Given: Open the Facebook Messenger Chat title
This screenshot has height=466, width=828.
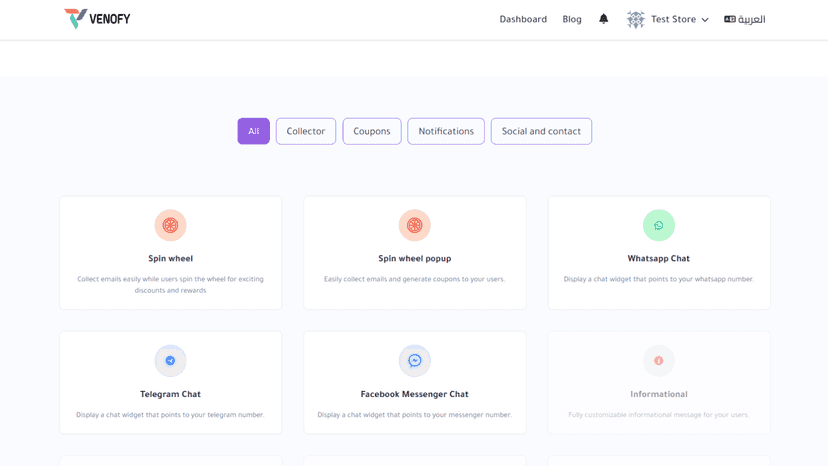Looking at the screenshot, I should 415,394.
